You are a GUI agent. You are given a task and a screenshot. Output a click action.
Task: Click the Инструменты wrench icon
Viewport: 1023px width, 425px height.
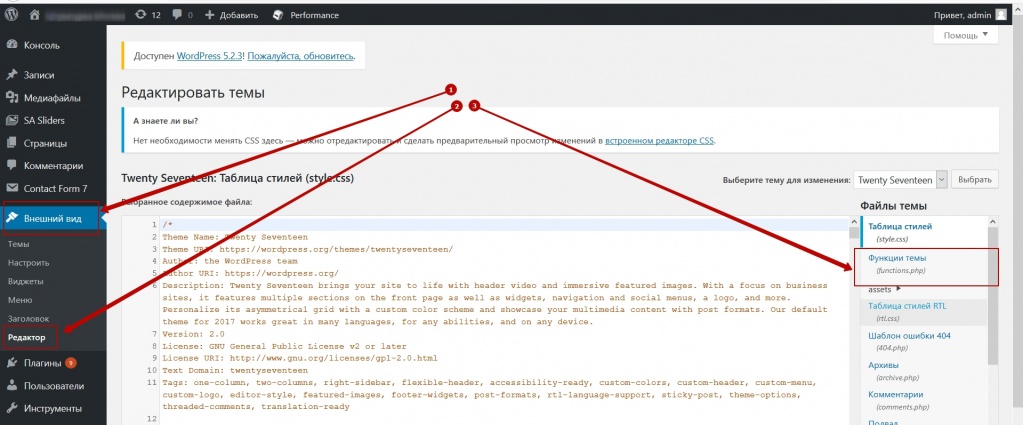12,409
